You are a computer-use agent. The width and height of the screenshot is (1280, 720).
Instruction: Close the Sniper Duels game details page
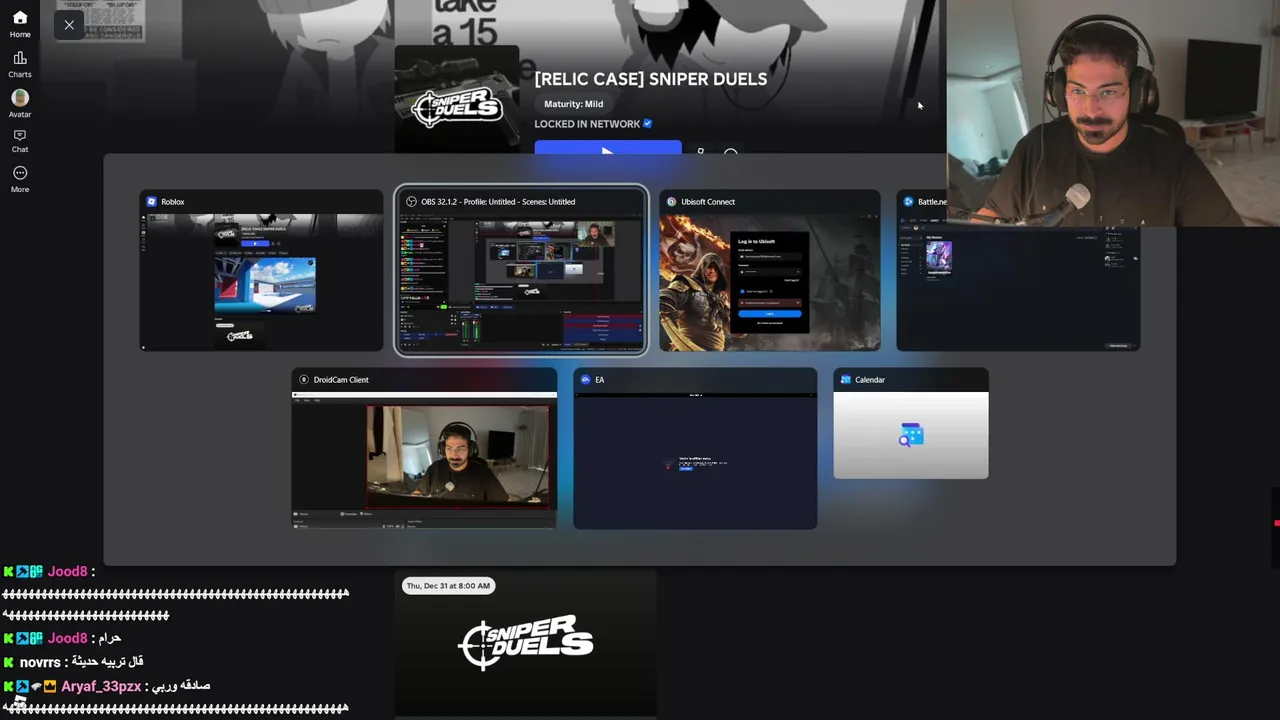pyautogui.click(x=69, y=24)
